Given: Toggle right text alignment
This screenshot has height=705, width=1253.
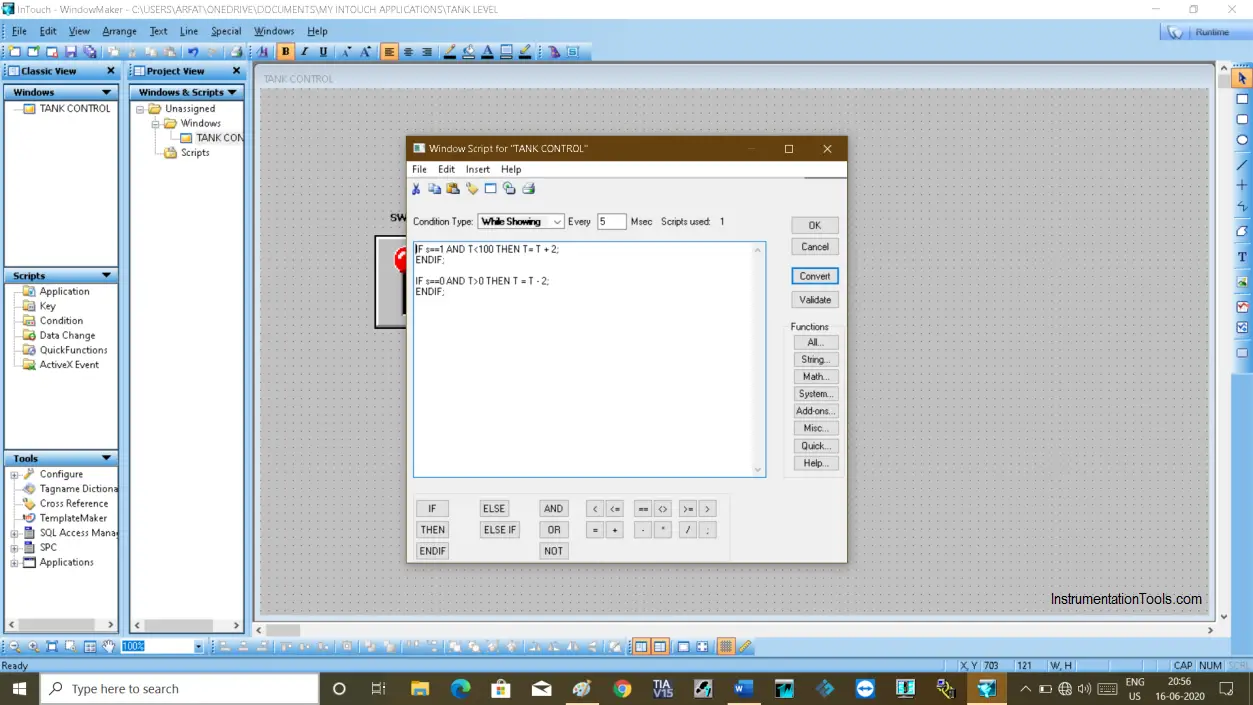Looking at the screenshot, I should (427, 52).
